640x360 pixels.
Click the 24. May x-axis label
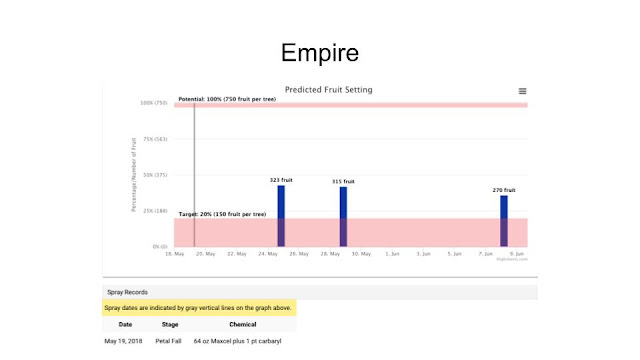click(x=268, y=254)
